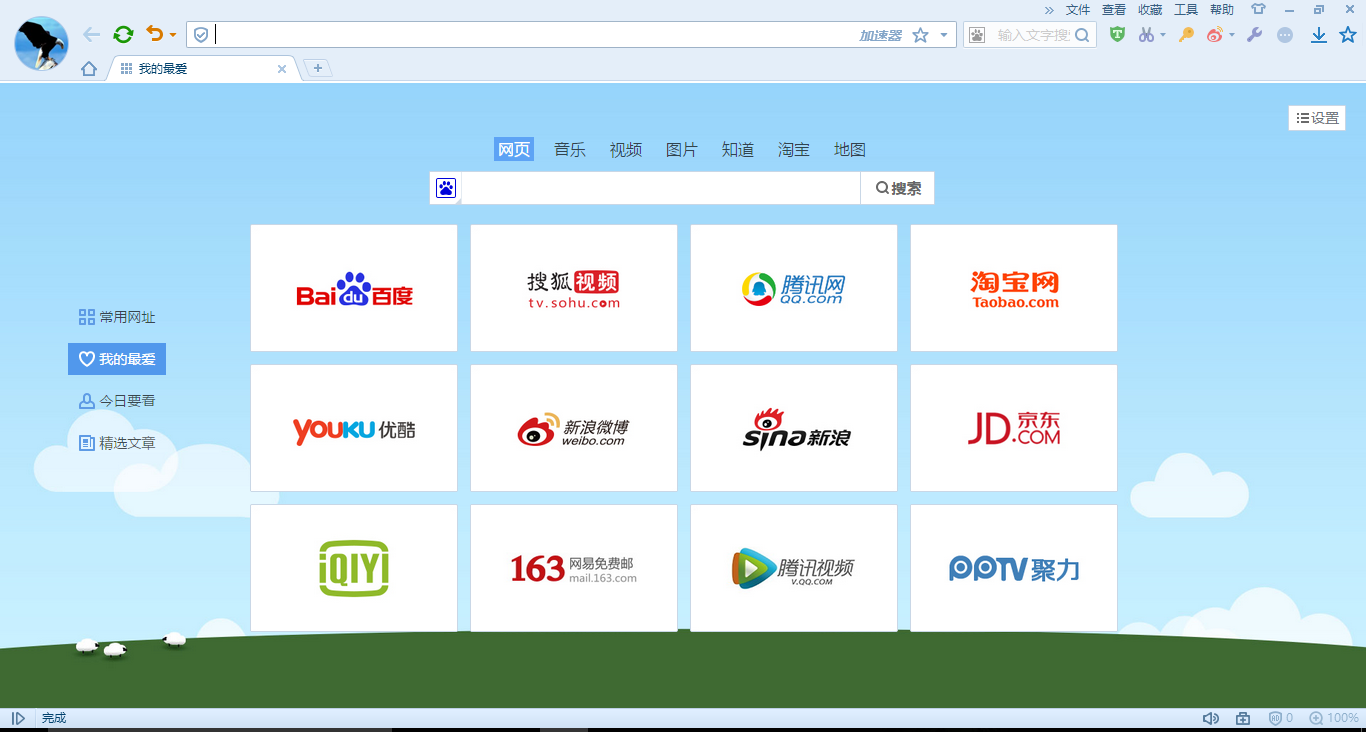This screenshot has width=1366, height=732.
Task: Focus the URL address bar
Action: click(535, 35)
